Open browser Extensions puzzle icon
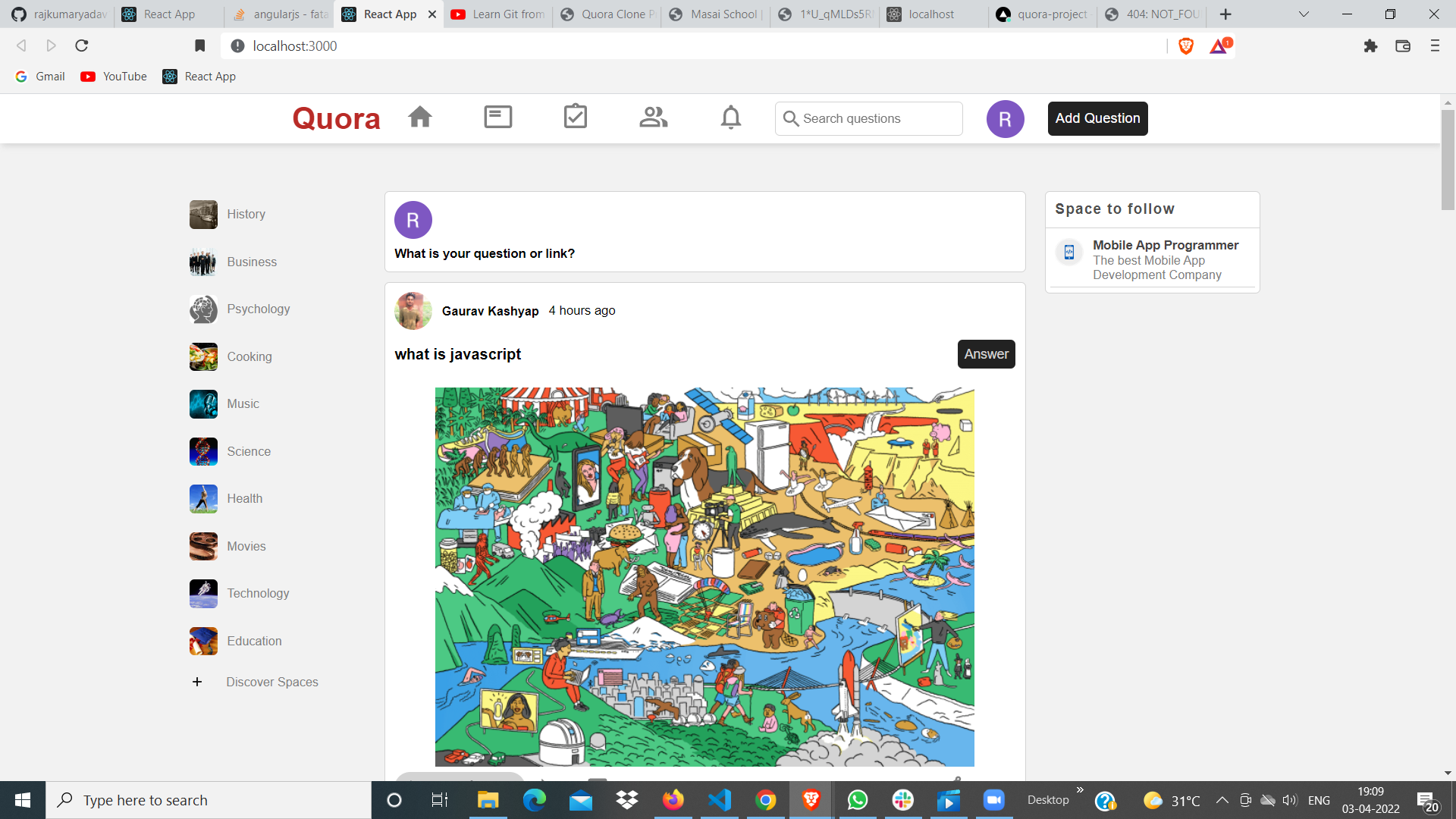The width and height of the screenshot is (1456, 819). coord(1370,45)
